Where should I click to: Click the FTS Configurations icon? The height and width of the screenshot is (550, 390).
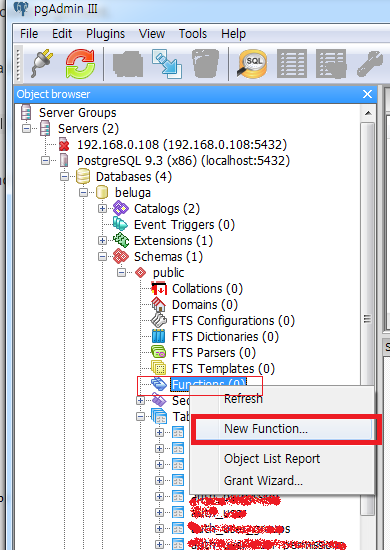[x=159, y=320]
